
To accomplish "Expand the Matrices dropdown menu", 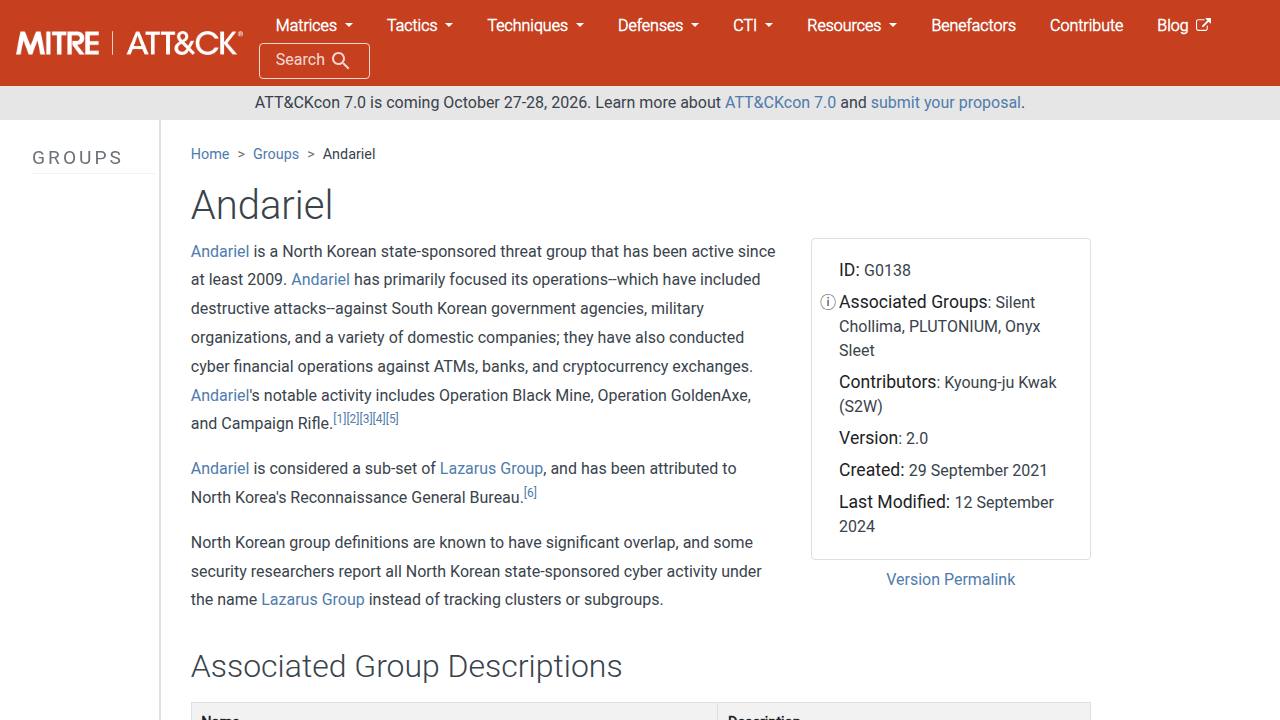I will point(314,25).
